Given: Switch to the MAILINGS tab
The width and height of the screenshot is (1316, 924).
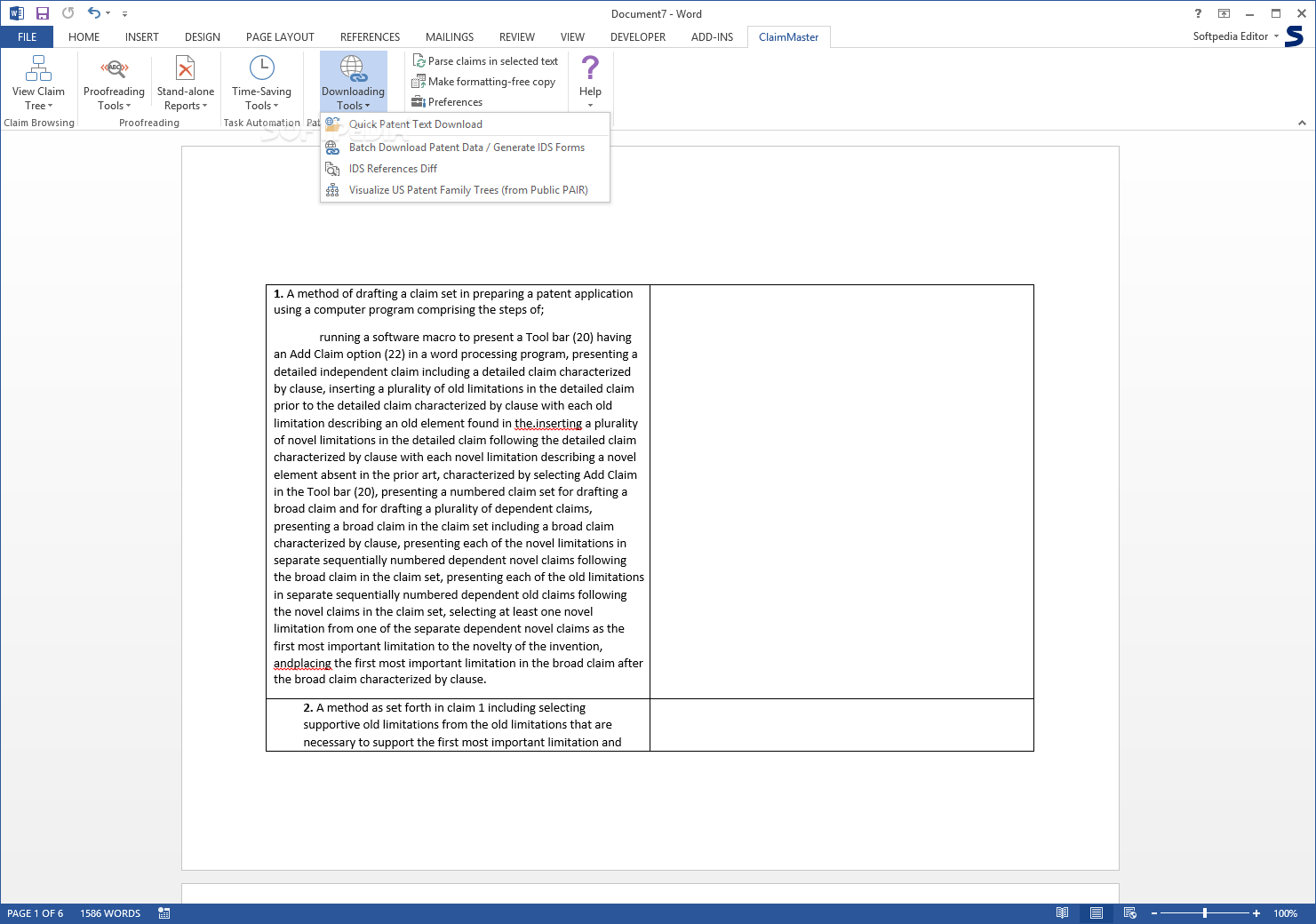Looking at the screenshot, I should coord(450,37).
